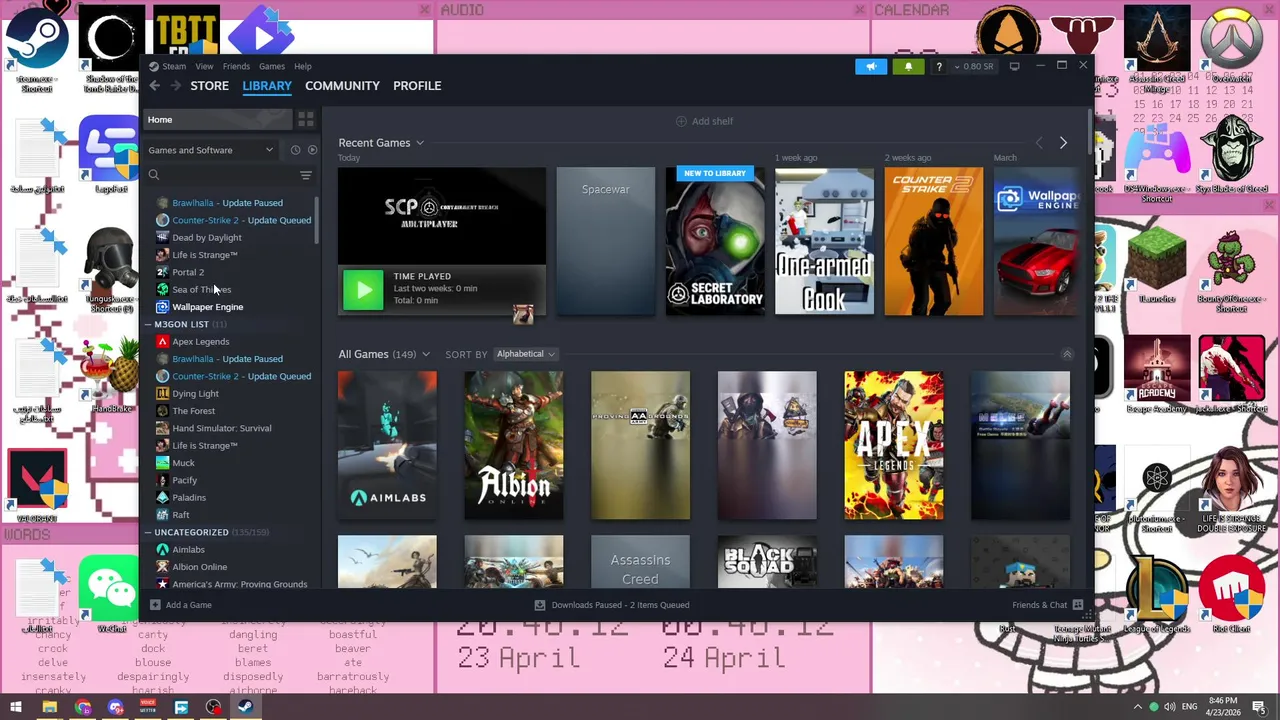Image resolution: width=1280 pixels, height=720 pixels.
Task: Select Home in library sidebar
Action: (x=218, y=119)
